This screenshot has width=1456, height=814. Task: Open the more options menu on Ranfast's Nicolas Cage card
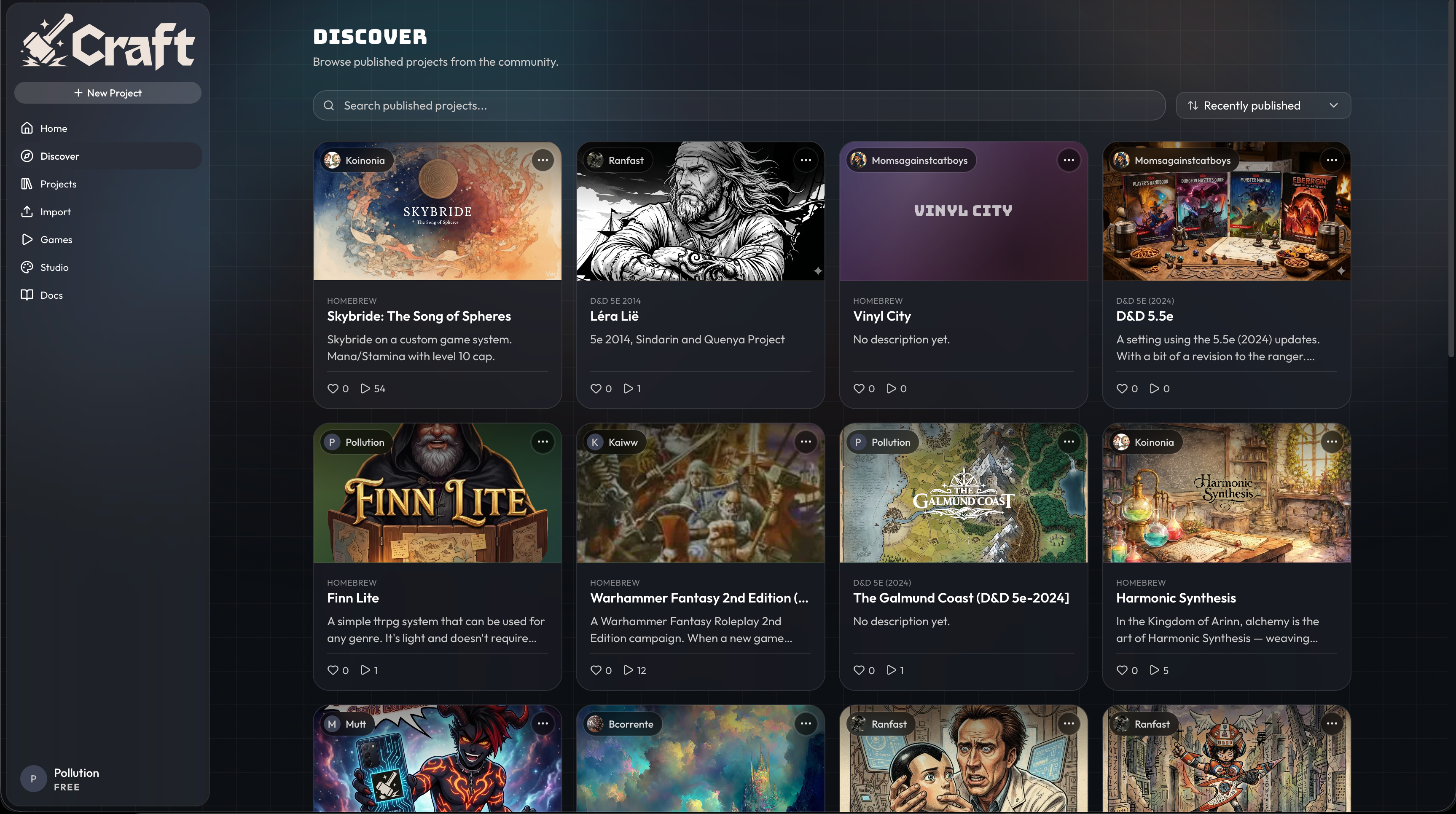click(1068, 723)
